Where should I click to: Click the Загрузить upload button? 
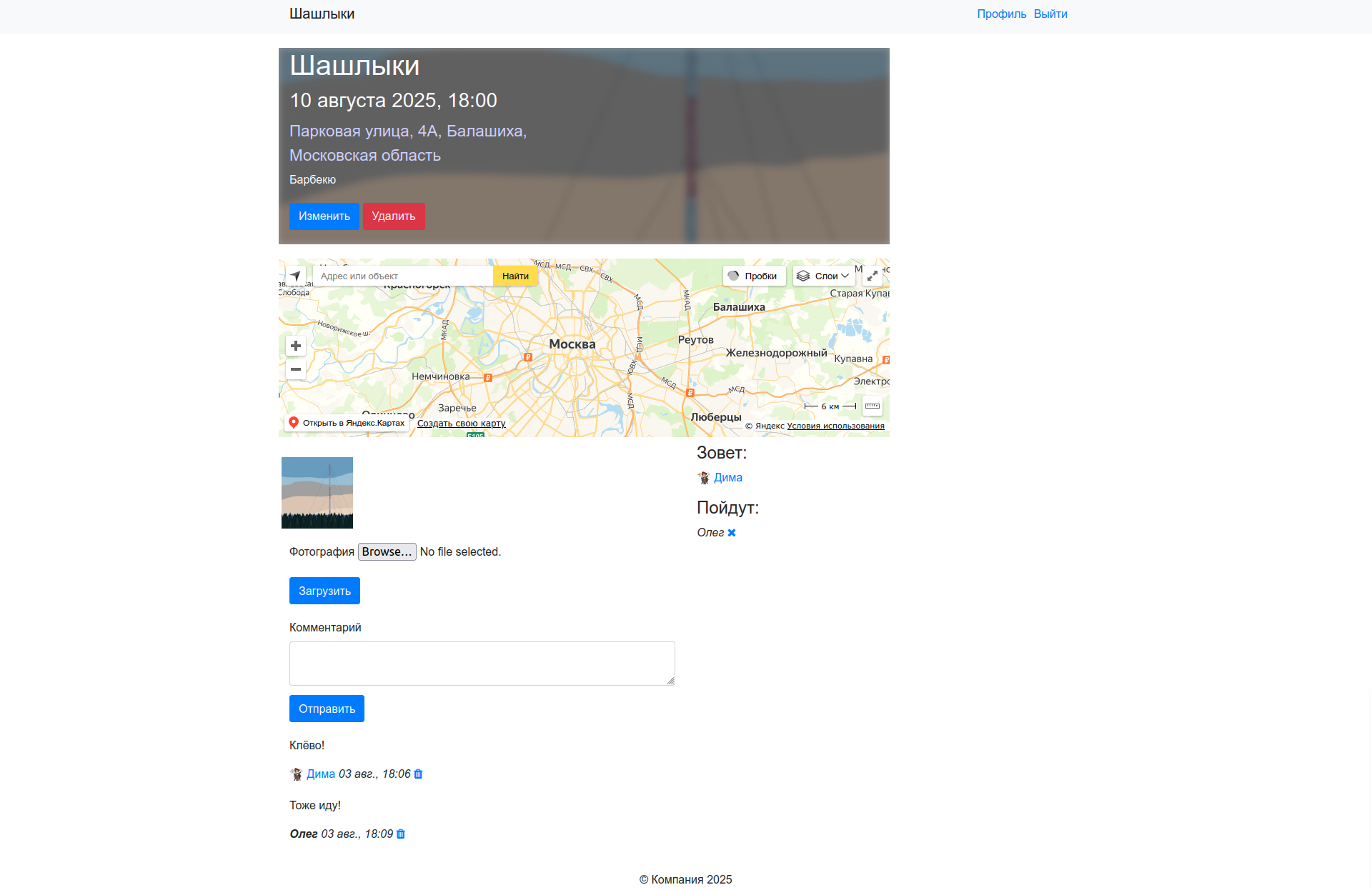(x=324, y=591)
